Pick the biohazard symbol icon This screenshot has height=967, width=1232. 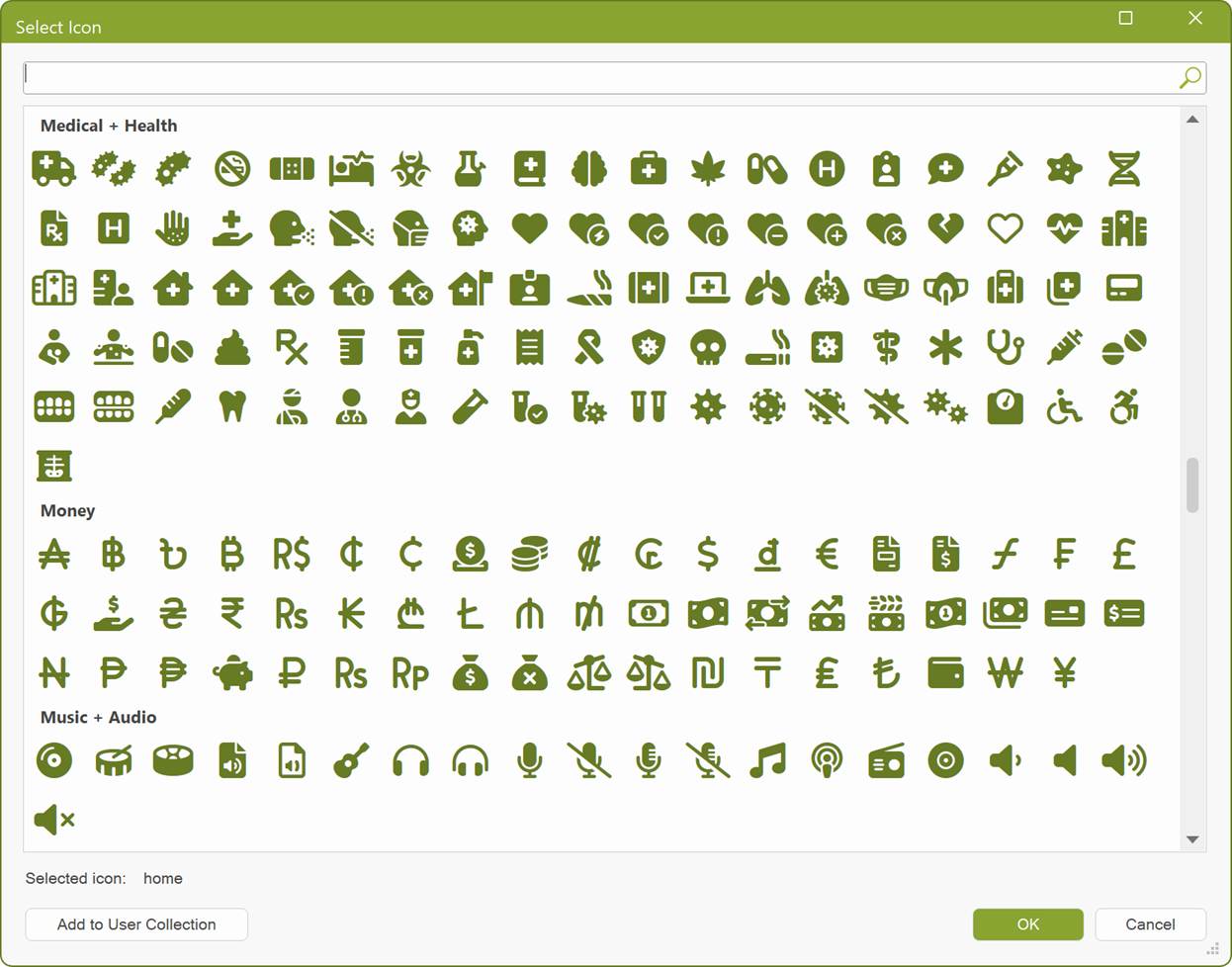pos(410,169)
